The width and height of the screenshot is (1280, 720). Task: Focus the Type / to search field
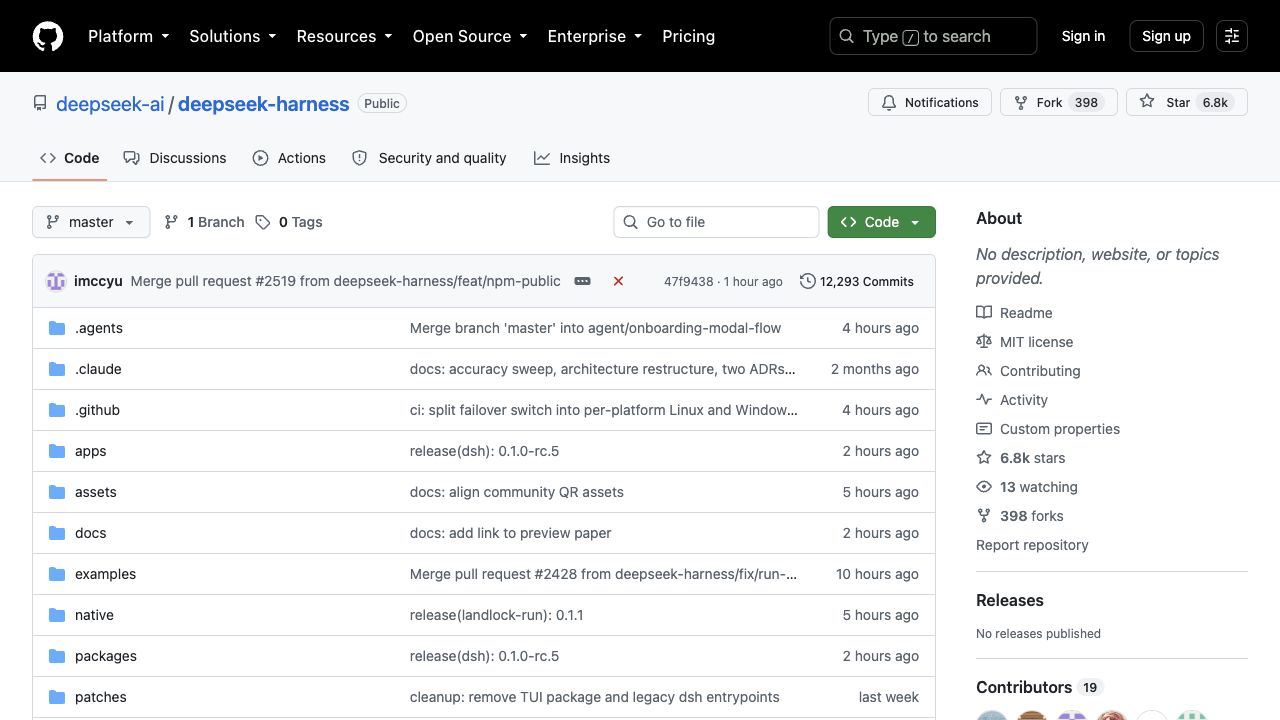coord(933,36)
